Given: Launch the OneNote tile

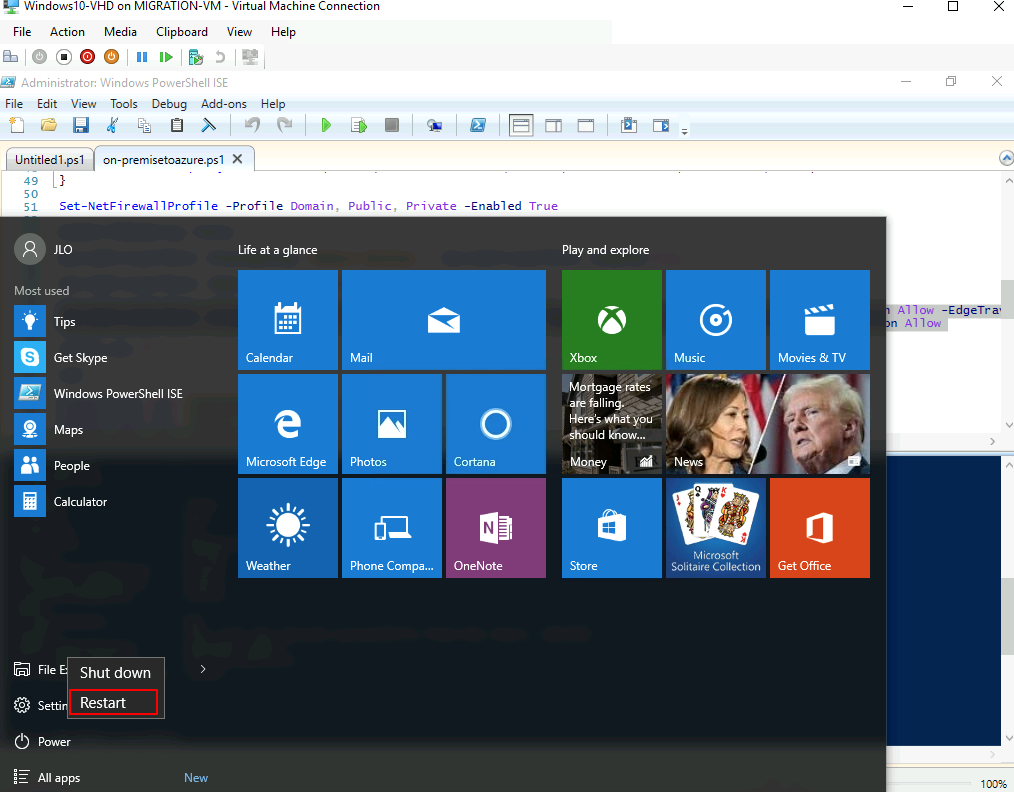Looking at the screenshot, I should (496, 528).
